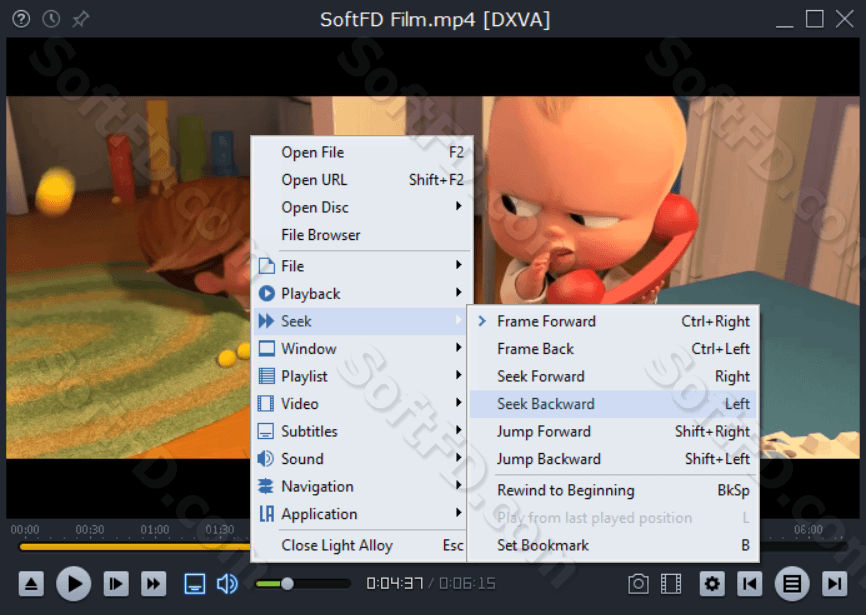Click the frame step button
The width and height of the screenshot is (866, 615).
pyautogui.click(x=116, y=584)
